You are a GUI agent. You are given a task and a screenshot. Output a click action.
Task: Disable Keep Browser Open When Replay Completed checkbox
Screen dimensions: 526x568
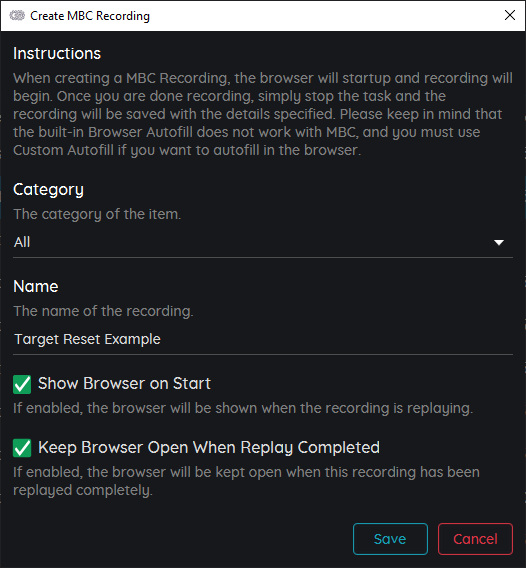click(x=22, y=448)
